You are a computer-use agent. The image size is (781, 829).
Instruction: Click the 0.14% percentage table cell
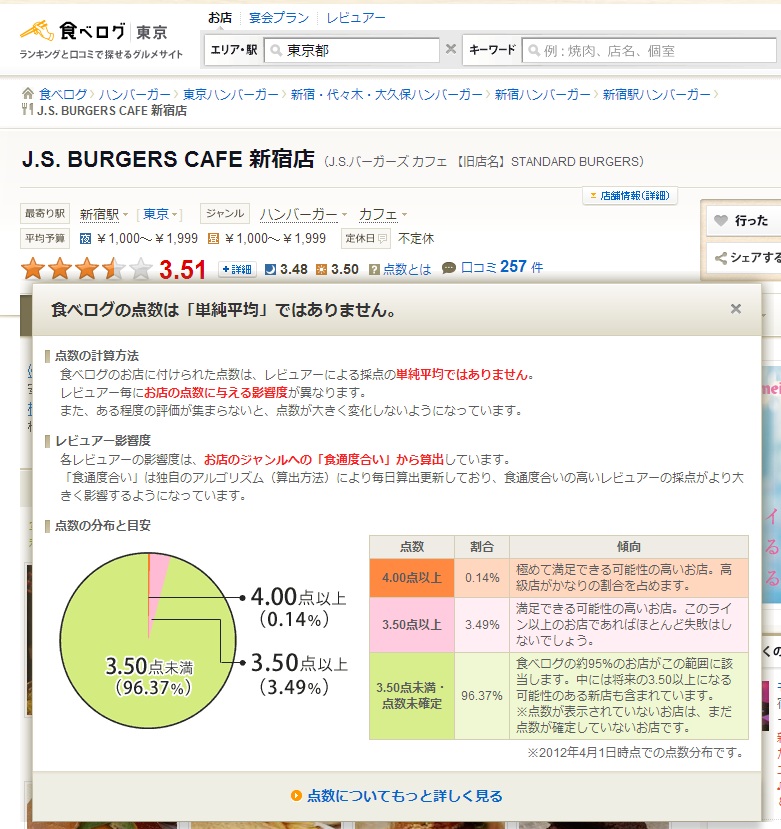(482, 577)
